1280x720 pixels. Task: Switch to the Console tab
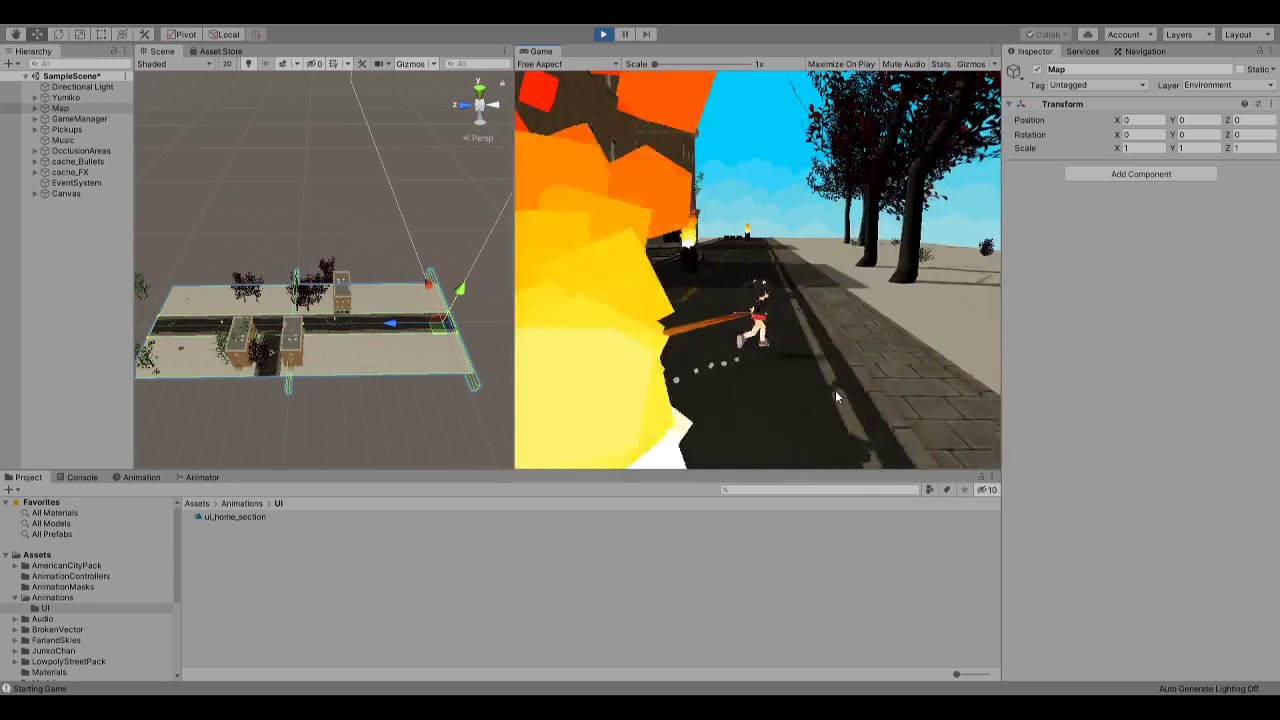click(77, 477)
